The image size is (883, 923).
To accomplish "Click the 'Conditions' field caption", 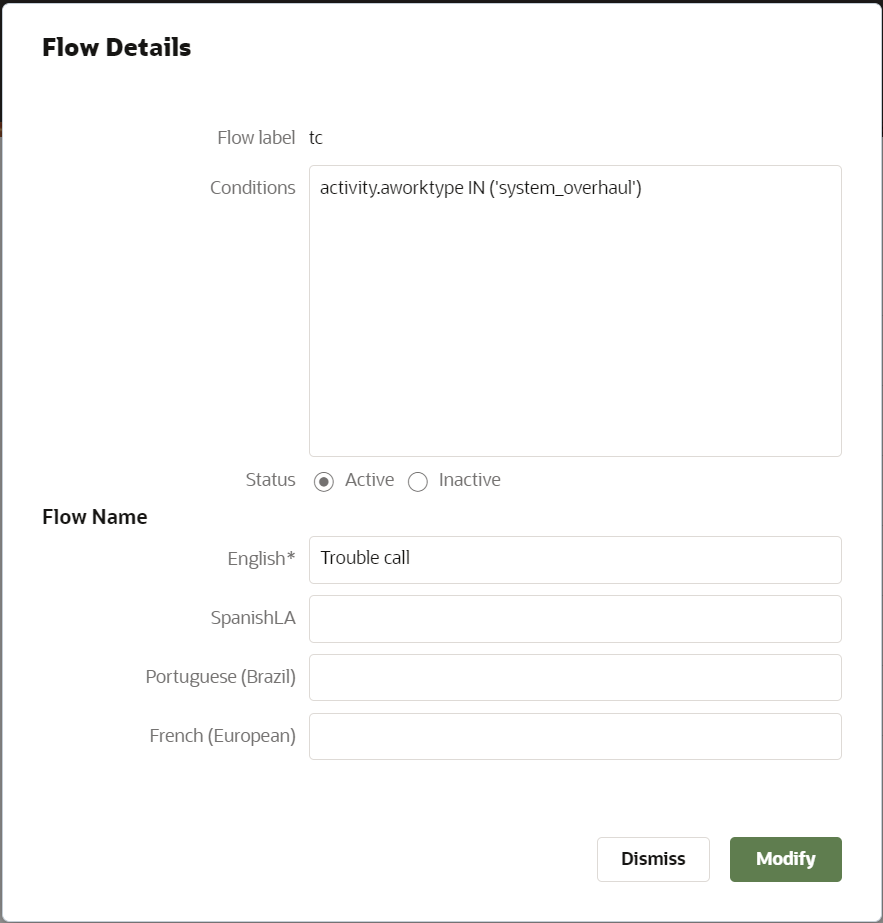I will (253, 188).
